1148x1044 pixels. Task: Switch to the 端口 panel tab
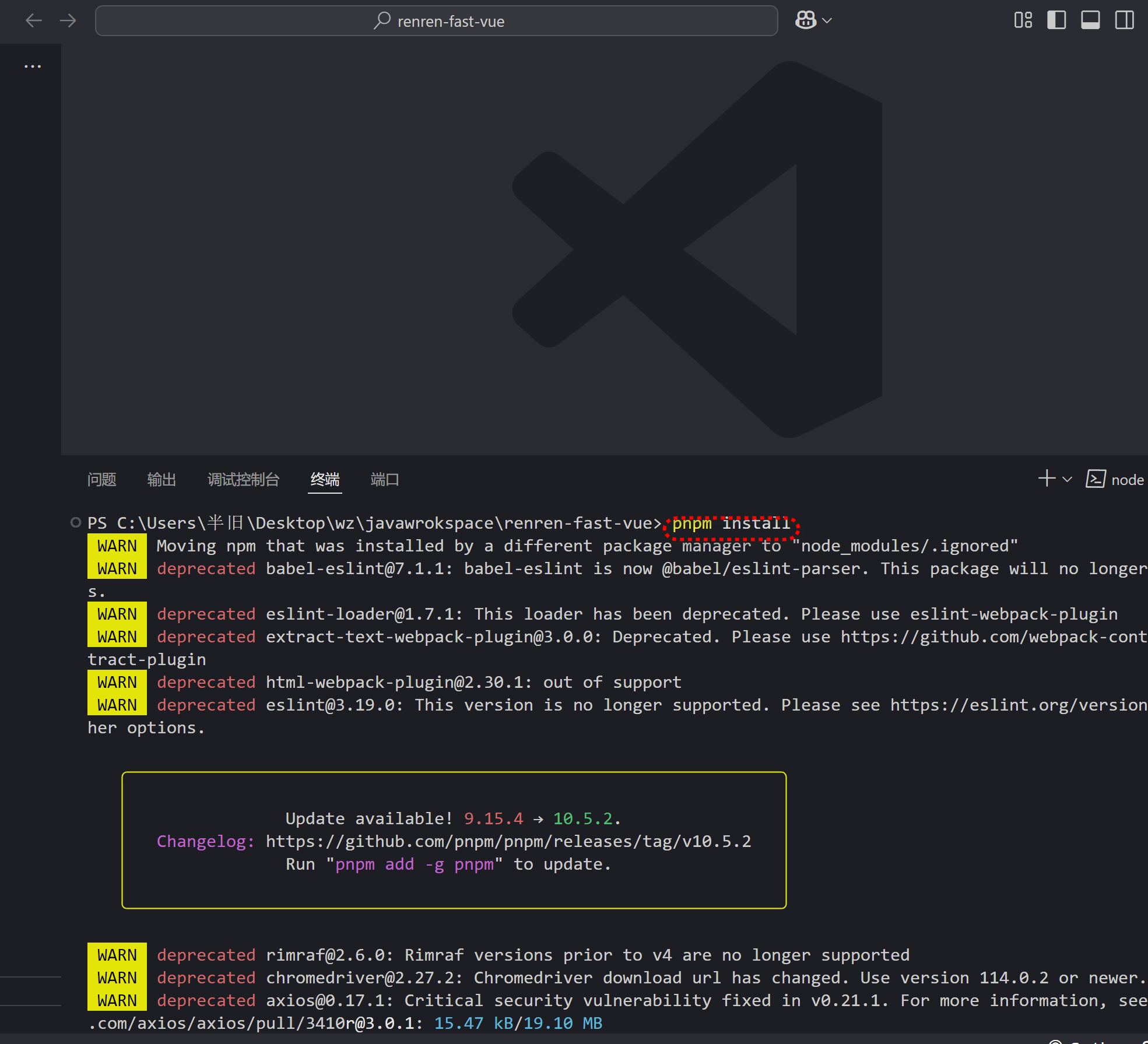click(x=385, y=480)
